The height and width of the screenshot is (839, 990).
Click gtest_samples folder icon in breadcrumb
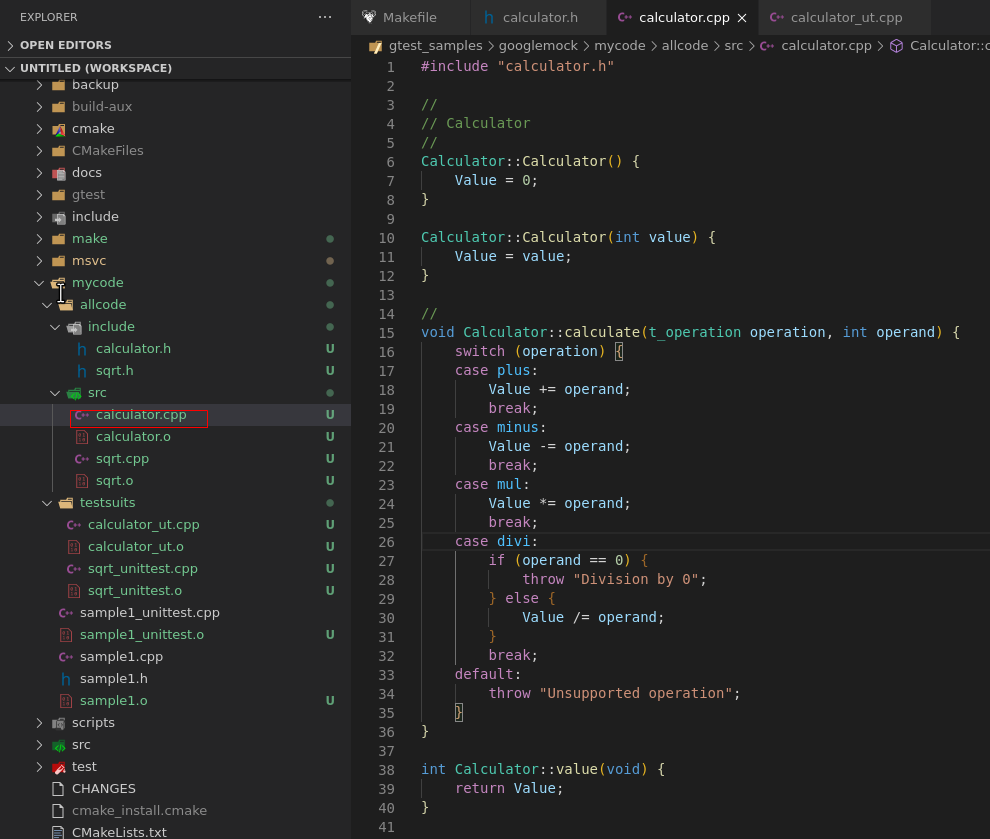point(376,46)
